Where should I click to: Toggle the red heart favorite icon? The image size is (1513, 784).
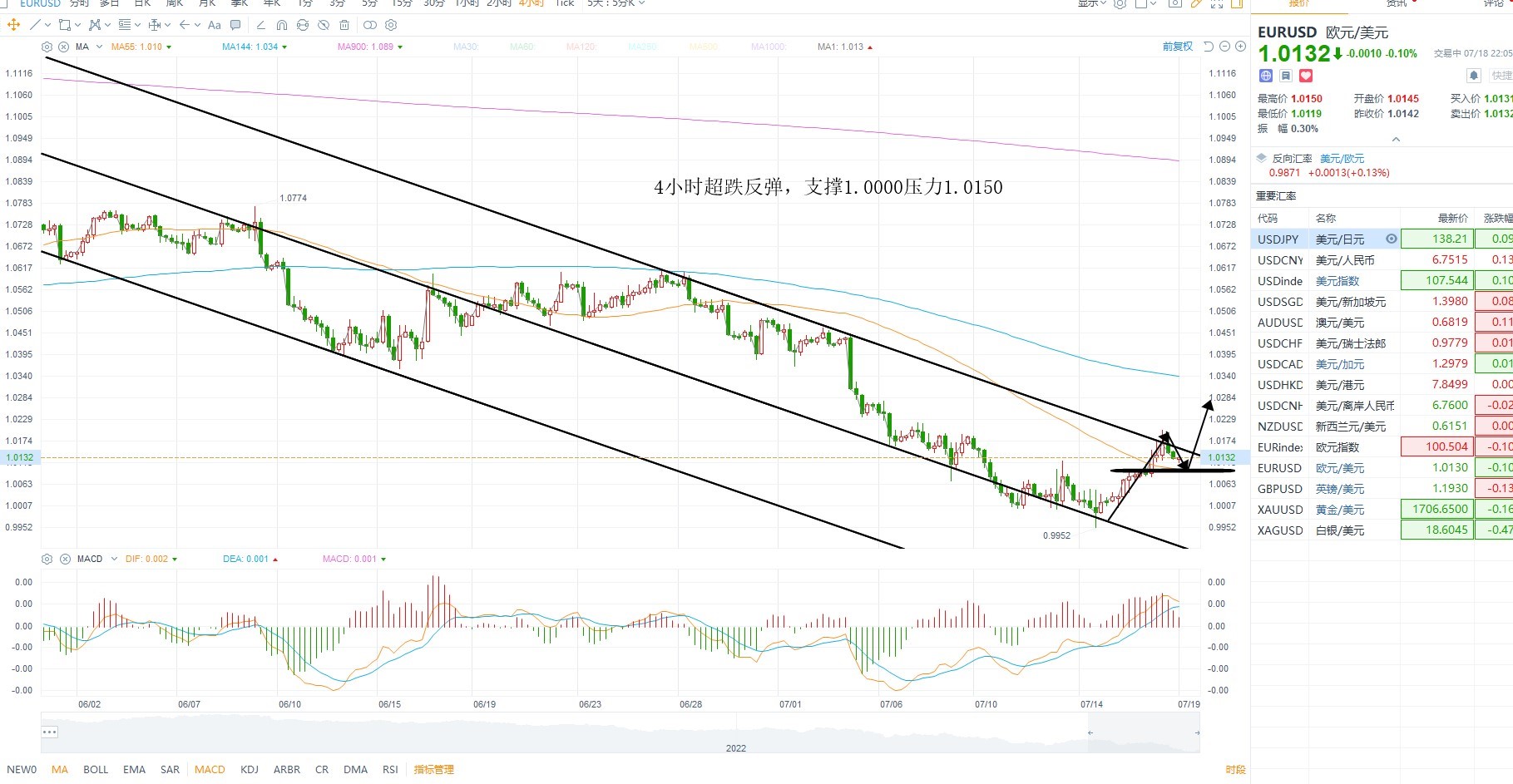click(x=1306, y=76)
